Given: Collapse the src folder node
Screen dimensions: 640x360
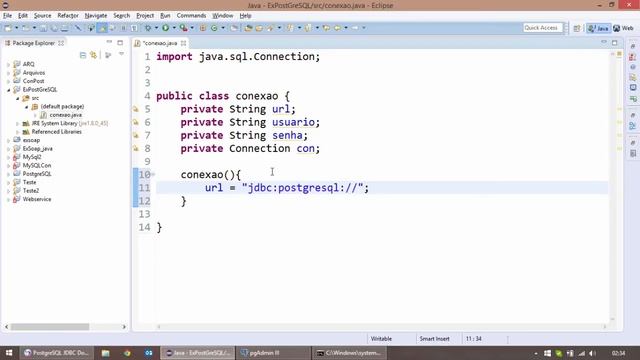Looking at the screenshot, I should [x=18, y=98].
